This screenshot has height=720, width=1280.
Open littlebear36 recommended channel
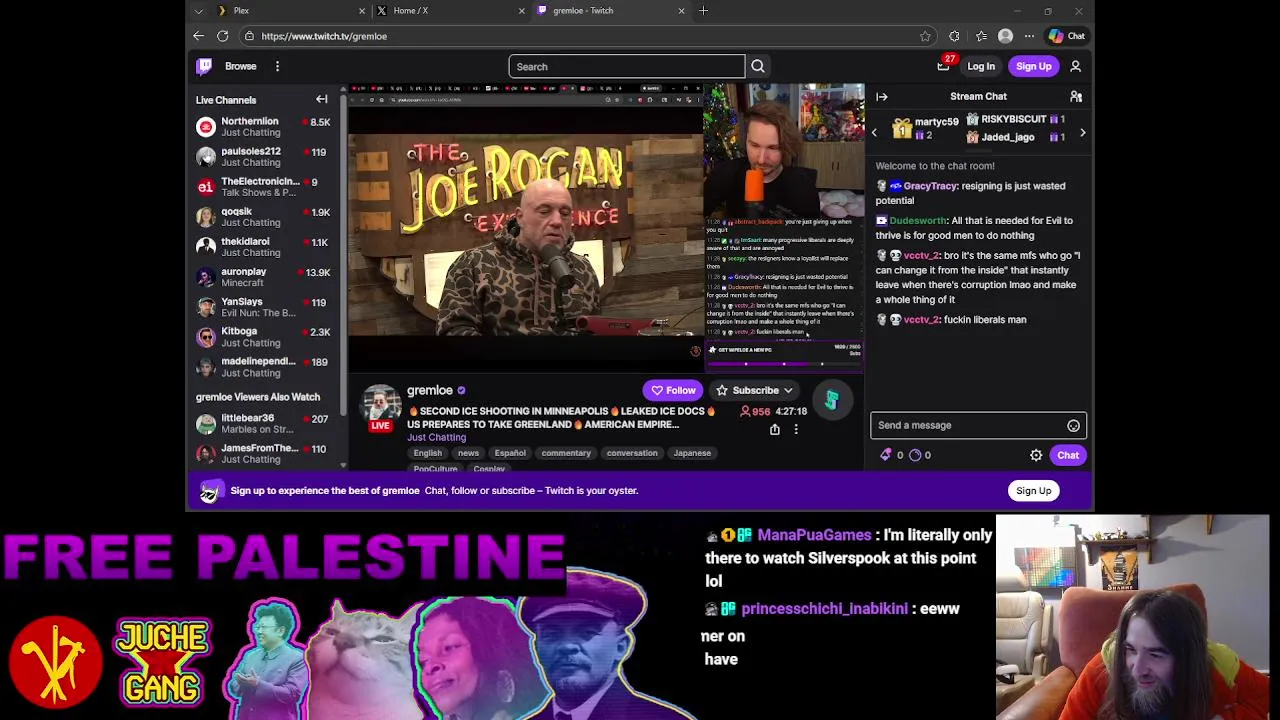(x=263, y=424)
